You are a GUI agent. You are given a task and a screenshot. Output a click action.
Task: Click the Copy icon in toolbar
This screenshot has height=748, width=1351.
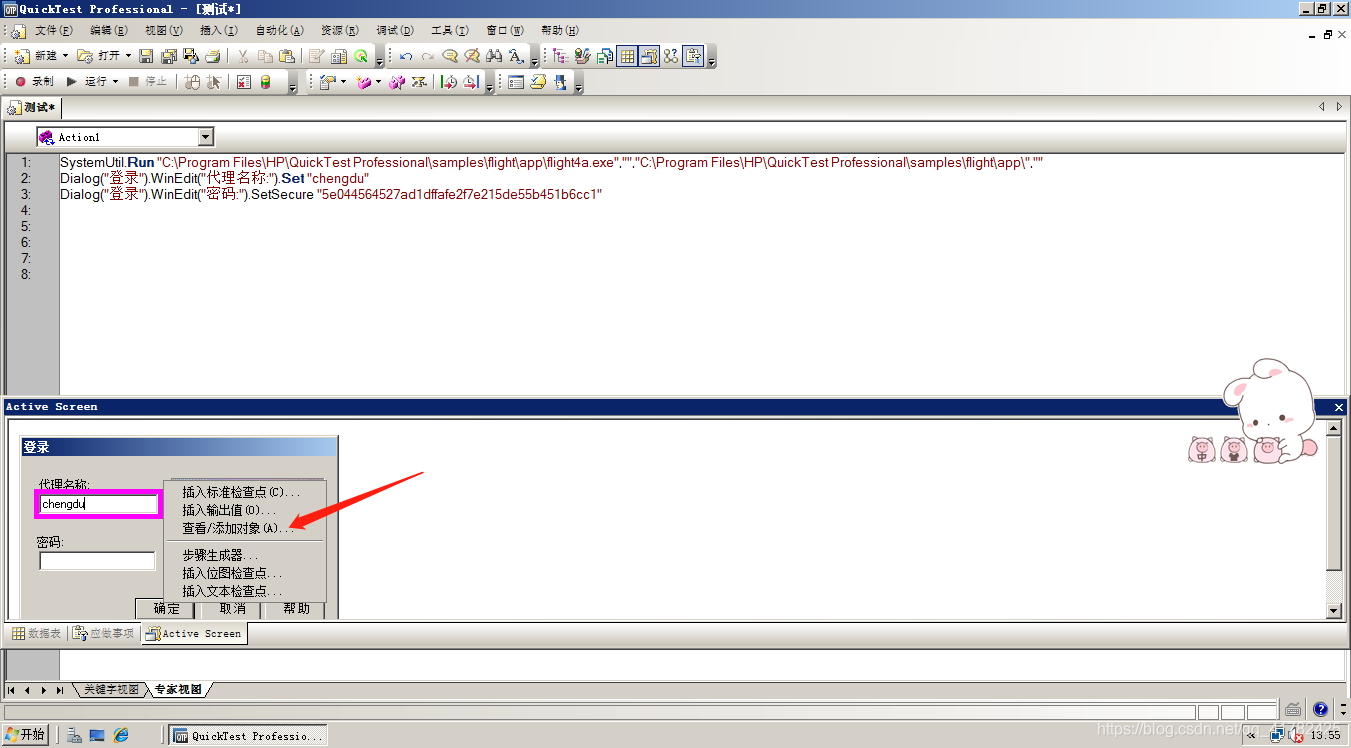pyautogui.click(x=265, y=56)
